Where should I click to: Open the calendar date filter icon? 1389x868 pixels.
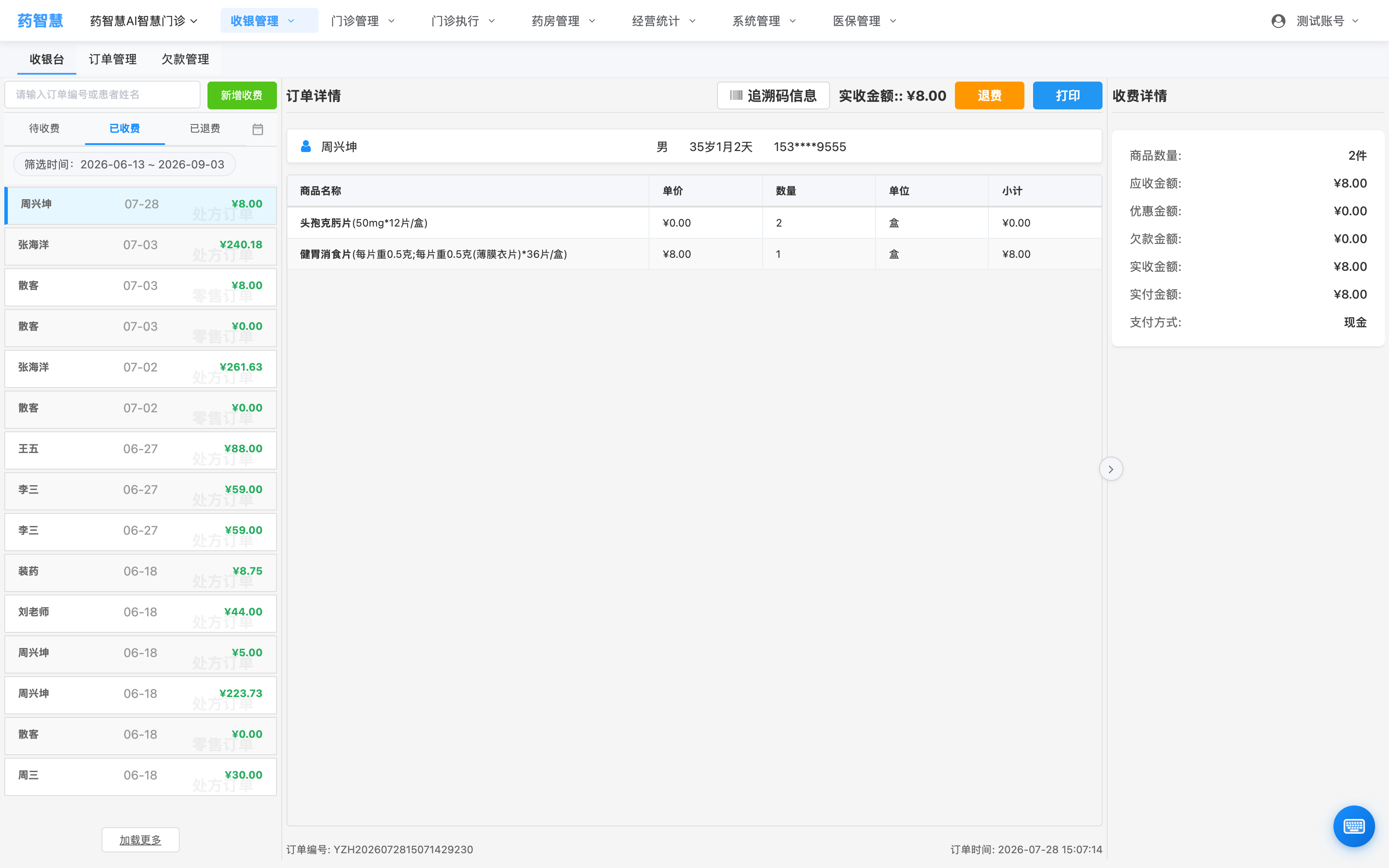point(258,129)
